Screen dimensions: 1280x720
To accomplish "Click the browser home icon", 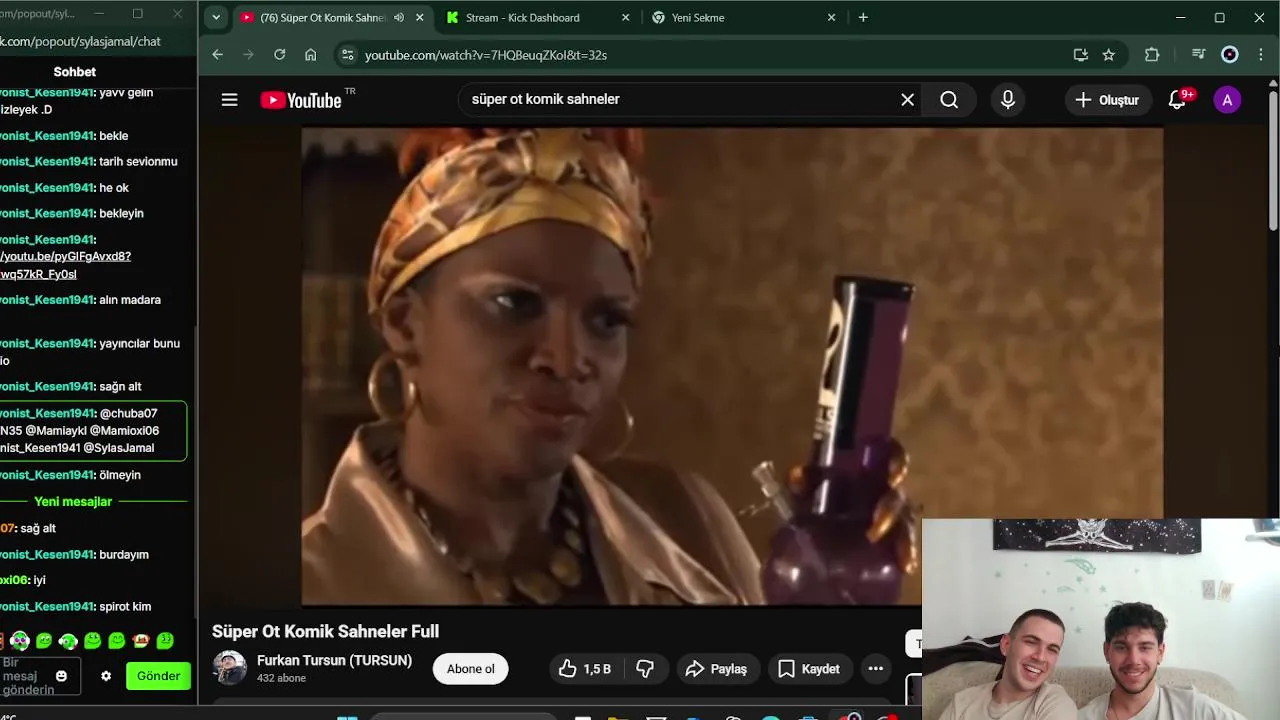I will 311,55.
